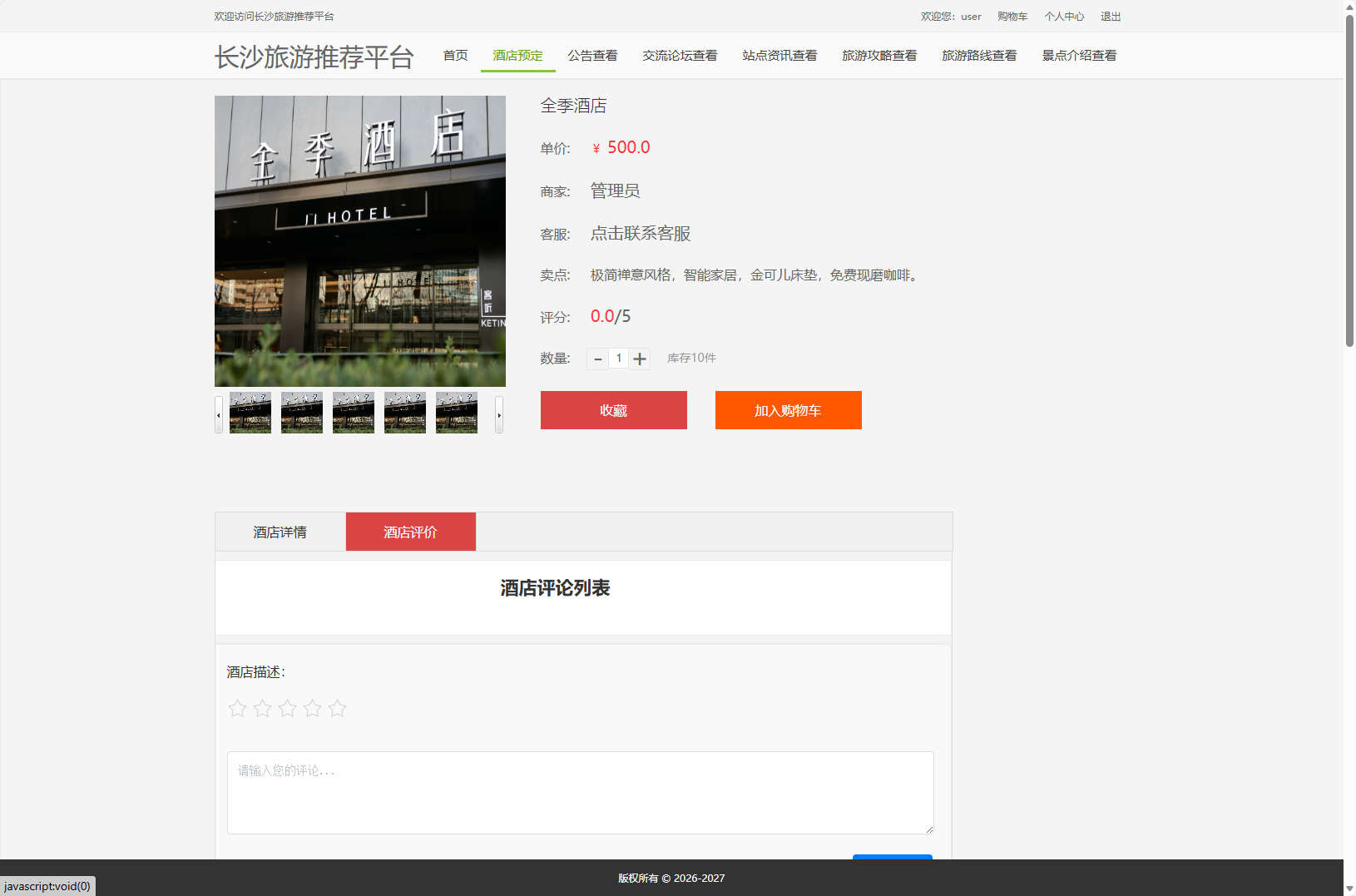
Task: Open the 景点介绍查看 menu item
Action: 1079,55
